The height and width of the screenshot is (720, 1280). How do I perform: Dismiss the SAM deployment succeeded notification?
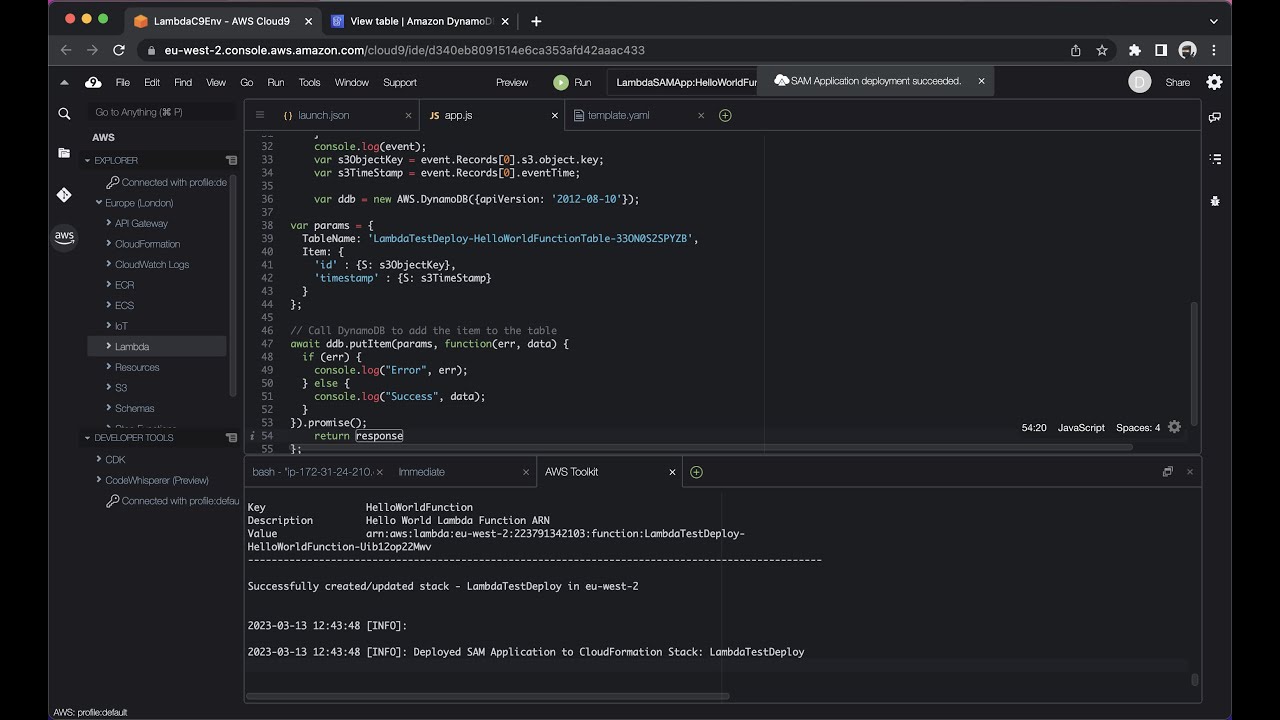tap(981, 81)
